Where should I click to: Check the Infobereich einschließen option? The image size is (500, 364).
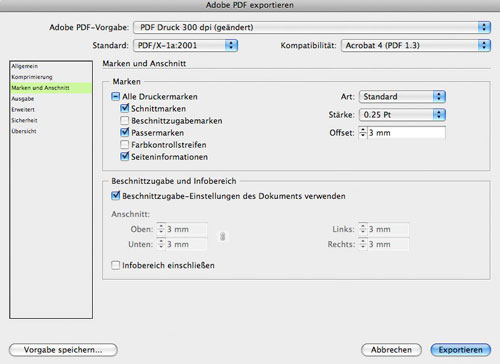point(115,265)
